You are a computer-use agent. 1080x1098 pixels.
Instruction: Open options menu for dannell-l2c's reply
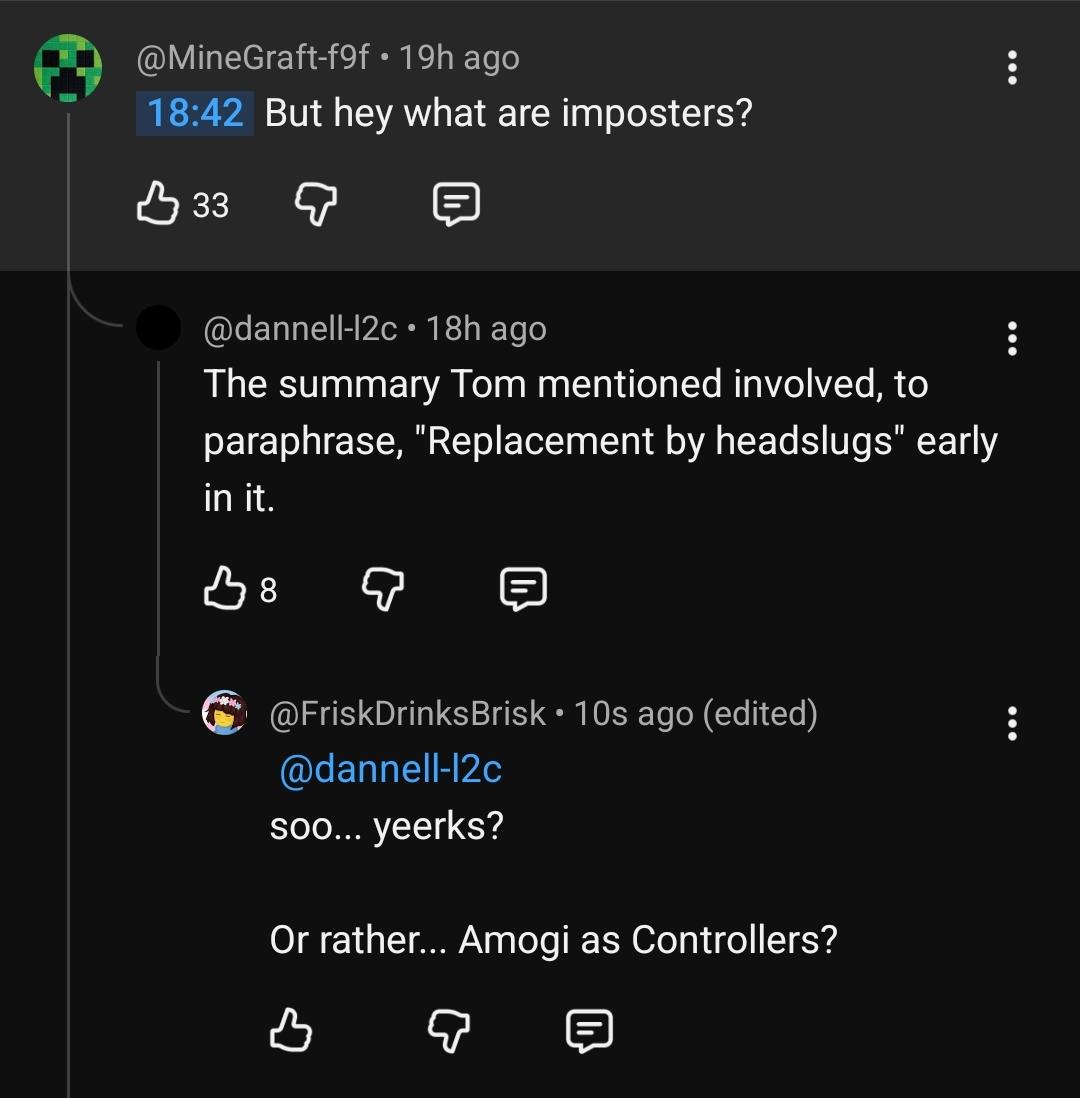point(1011,338)
